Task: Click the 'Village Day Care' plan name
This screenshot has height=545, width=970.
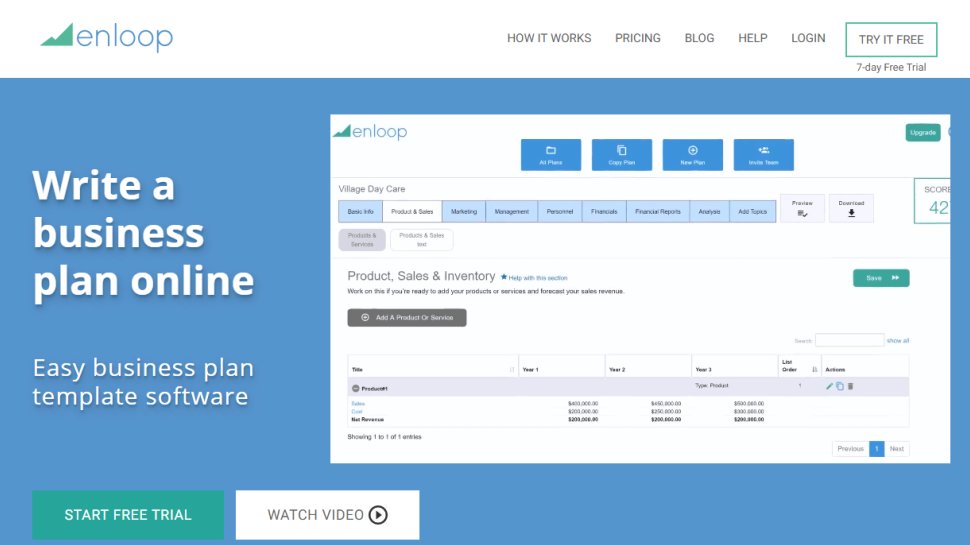Action: 372,189
